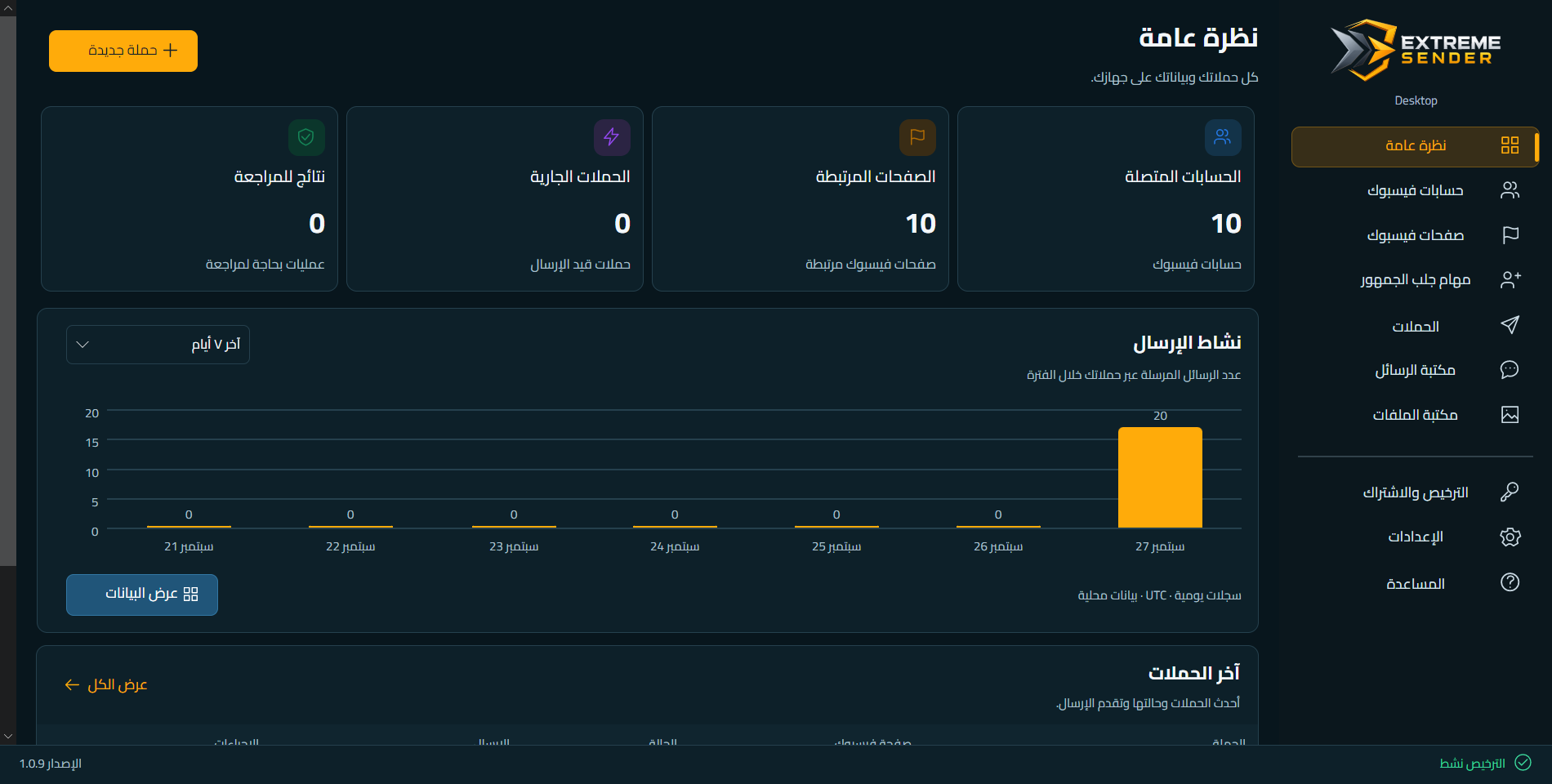Screen dimensions: 1552x784
Task: Click the مكتبة الملفات image icon
Action: 1510,415
